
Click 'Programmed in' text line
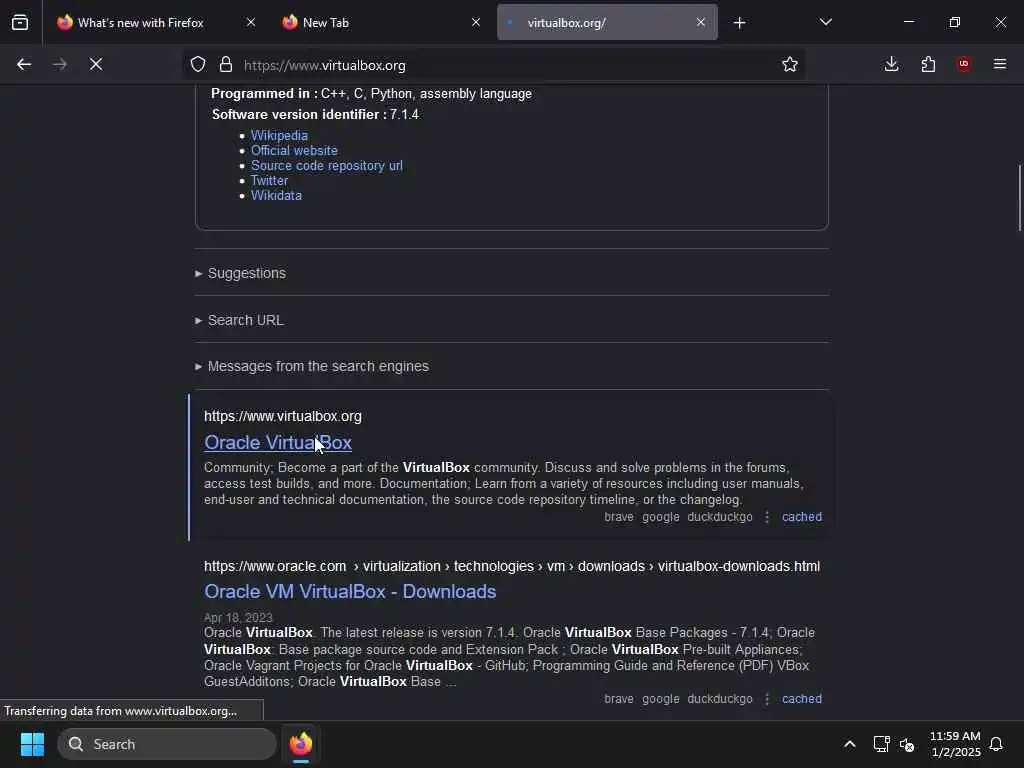(x=371, y=93)
